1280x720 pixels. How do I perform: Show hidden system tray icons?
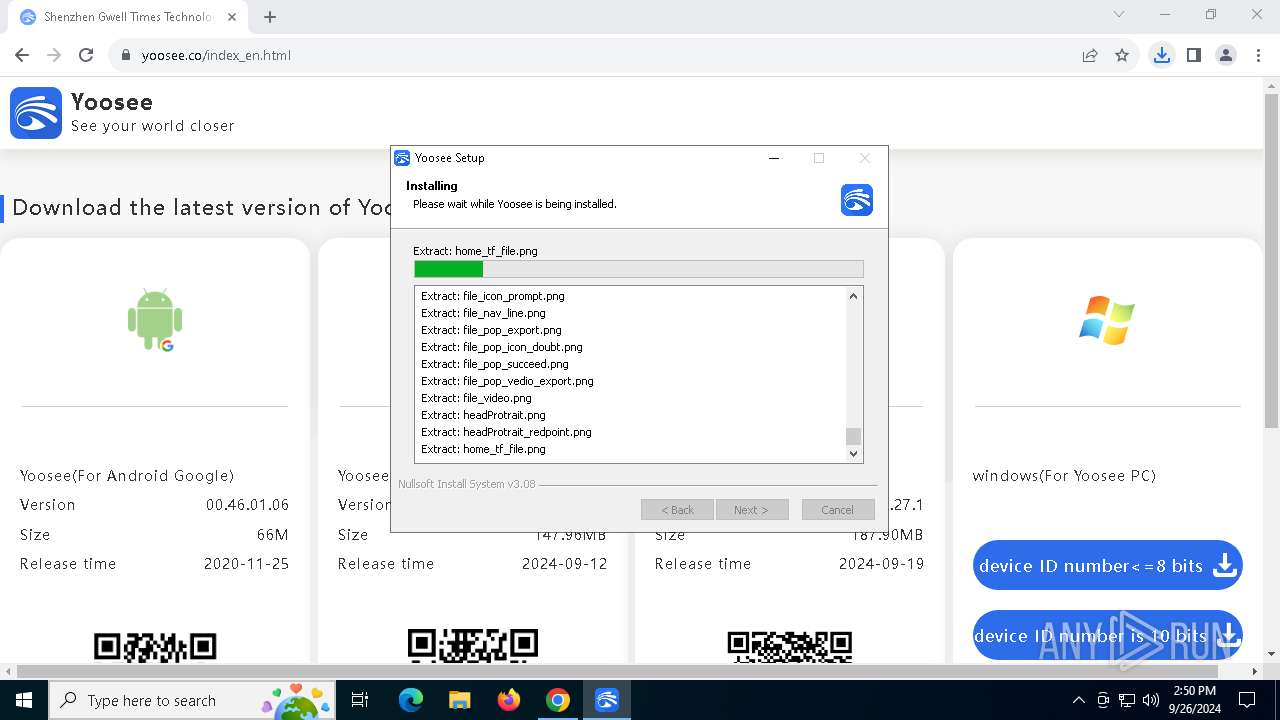[1078, 700]
